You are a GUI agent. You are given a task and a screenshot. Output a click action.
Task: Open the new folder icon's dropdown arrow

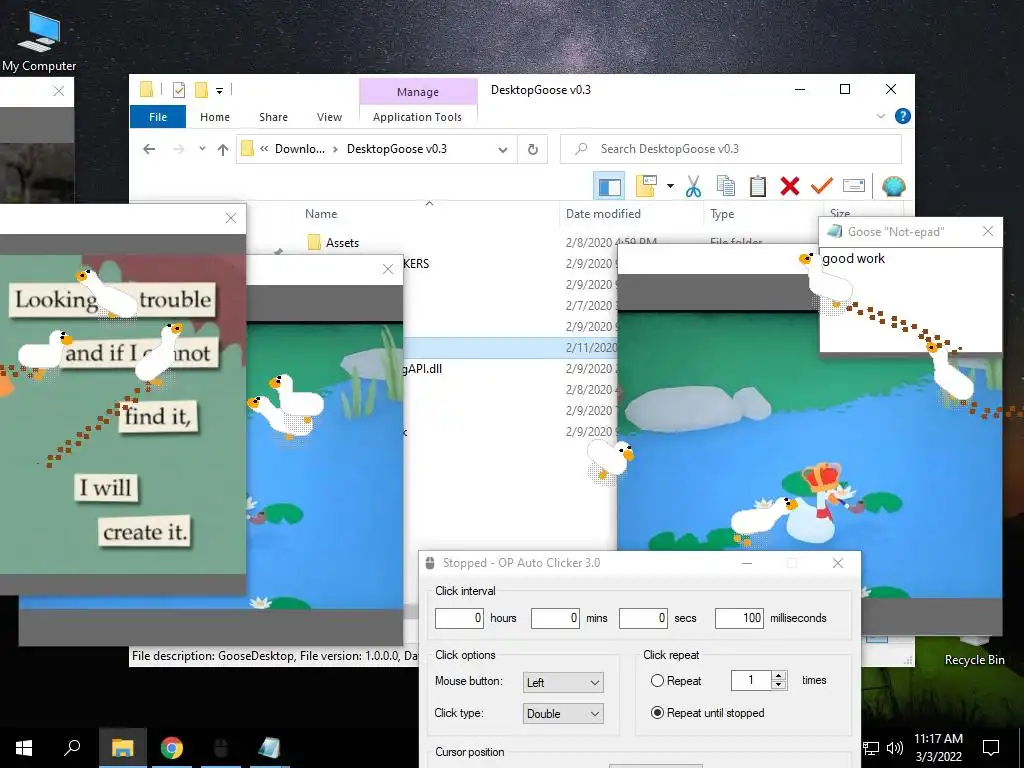[x=670, y=186]
